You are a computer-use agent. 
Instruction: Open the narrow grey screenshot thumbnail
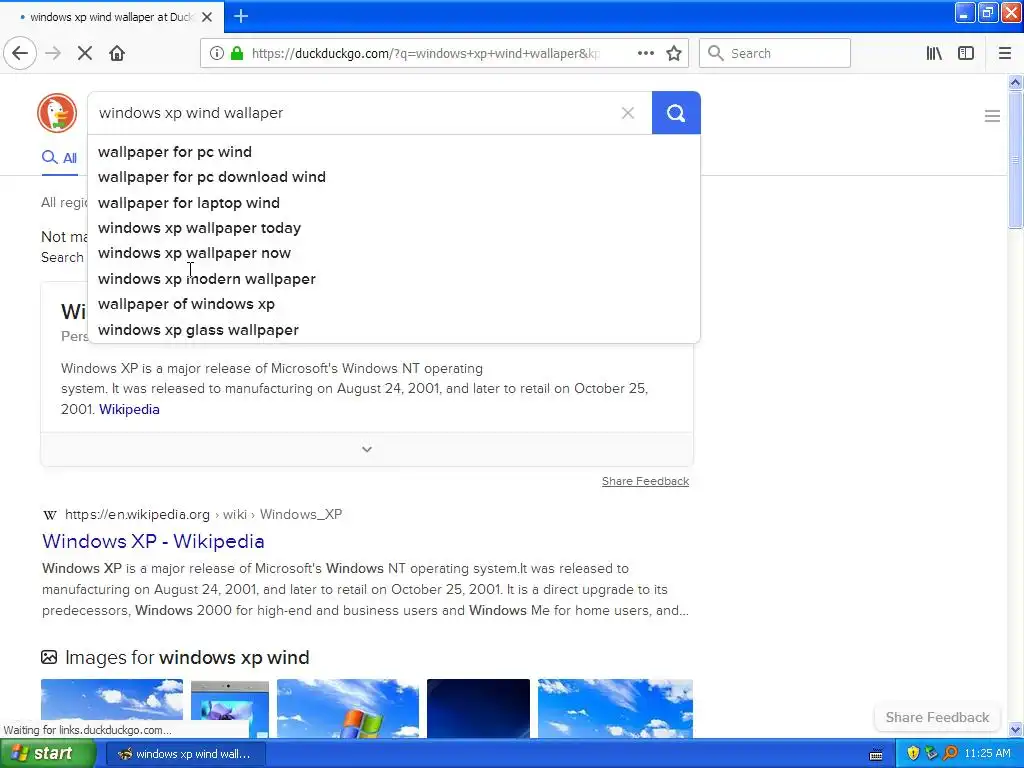[x=230, y=709]
